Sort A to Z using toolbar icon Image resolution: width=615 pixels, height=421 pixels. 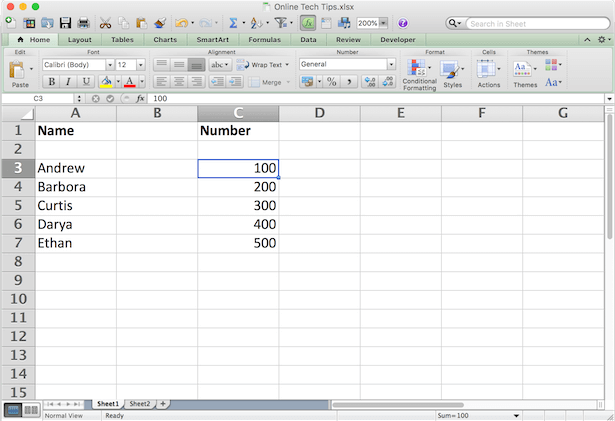[256, 23]
